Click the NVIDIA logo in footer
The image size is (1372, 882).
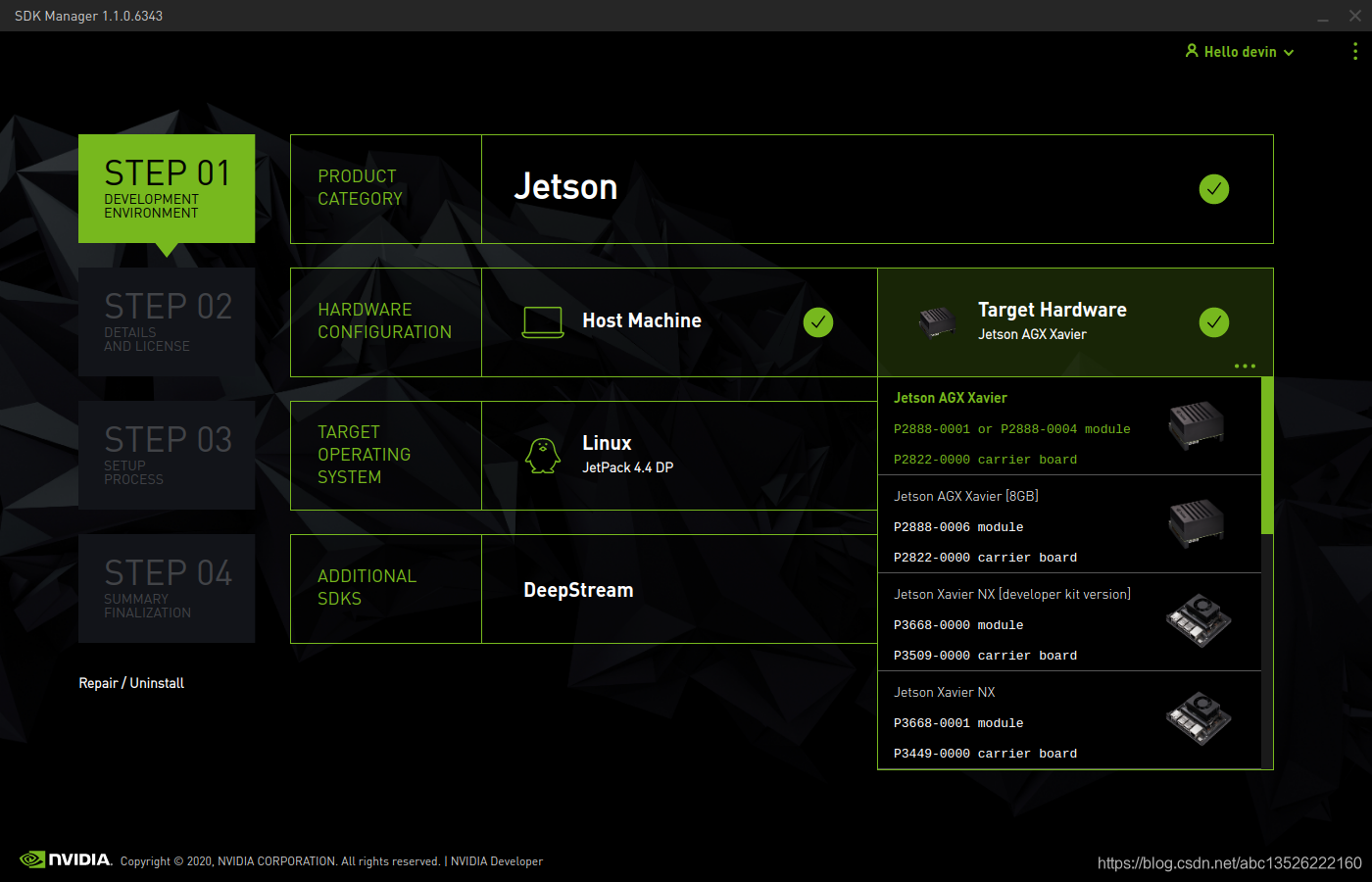pos(66,859)
